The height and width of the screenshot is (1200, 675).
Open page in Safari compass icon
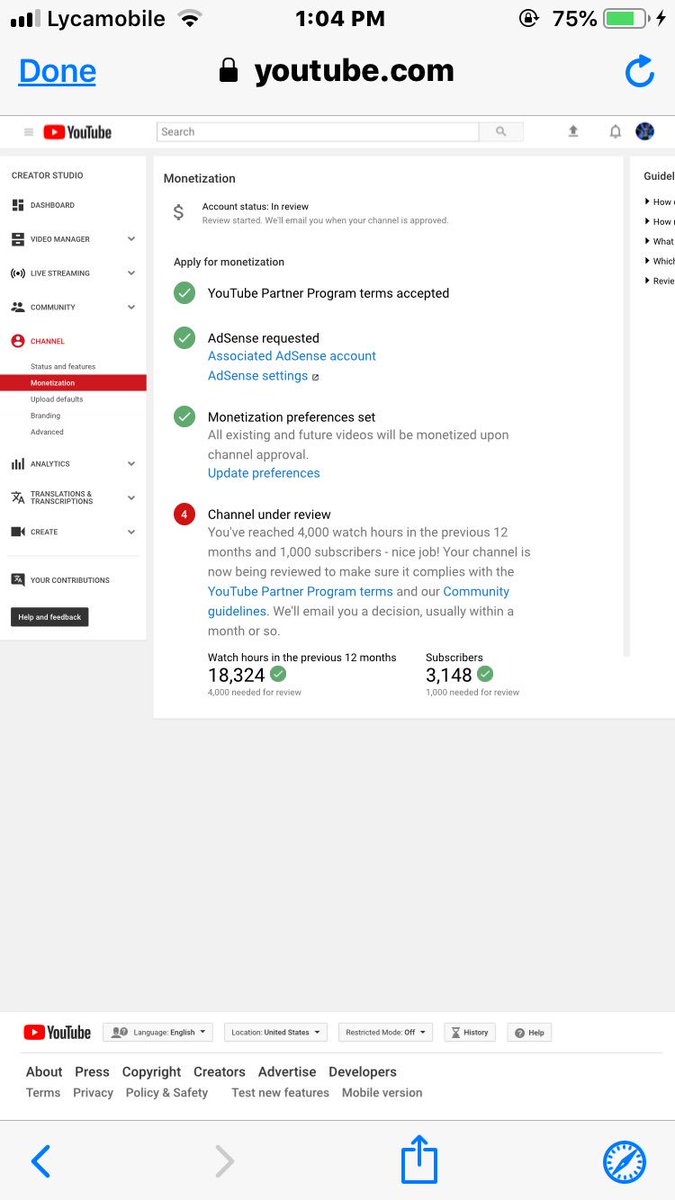[625, 1162]
